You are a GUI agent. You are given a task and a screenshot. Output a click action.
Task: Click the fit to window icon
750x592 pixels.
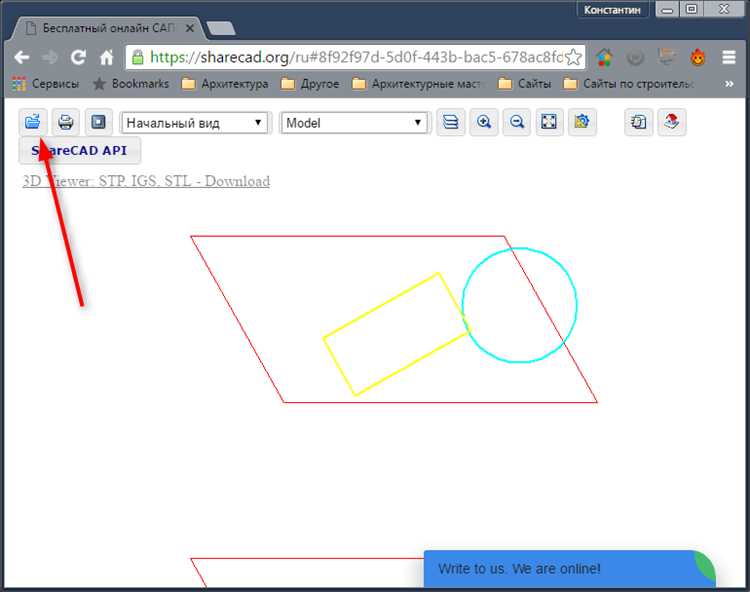(x=549, y=123)
